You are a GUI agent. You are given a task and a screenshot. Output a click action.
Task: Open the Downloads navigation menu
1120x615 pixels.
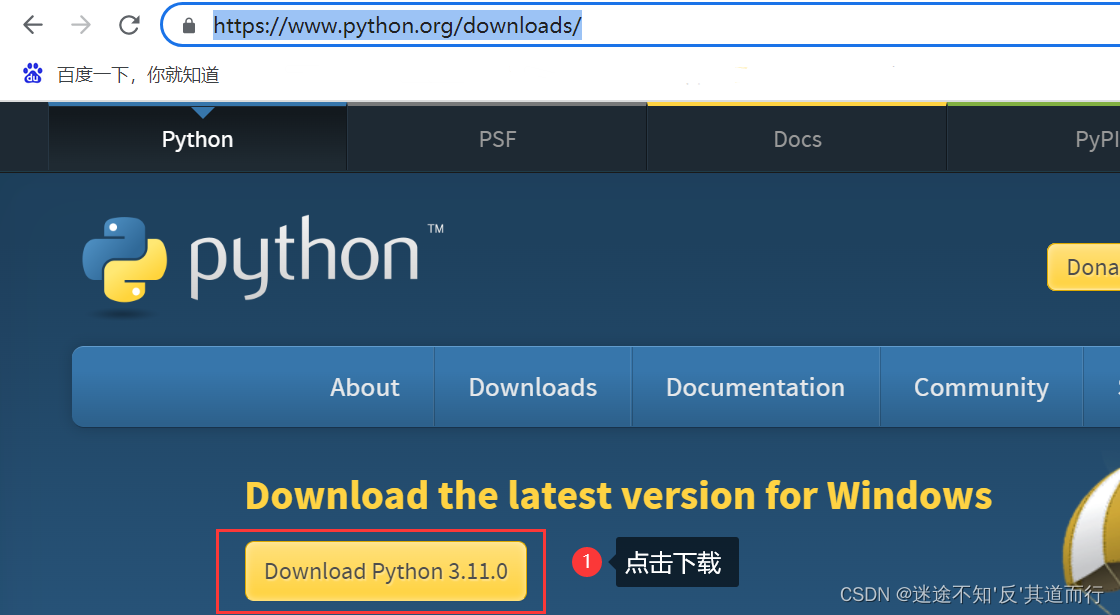point(533,387)
